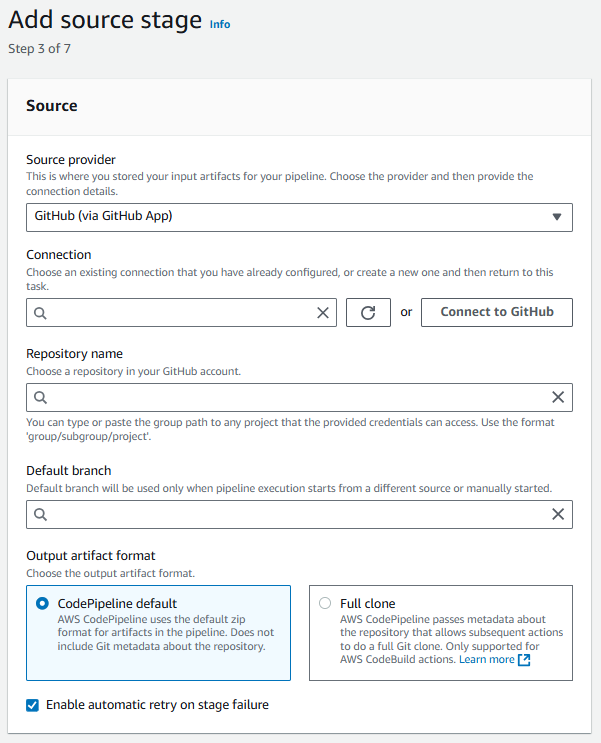The height and width of the screenshot is (743, 601).
Task: Click the external link icon after Learn more
Action: [524, 660]
